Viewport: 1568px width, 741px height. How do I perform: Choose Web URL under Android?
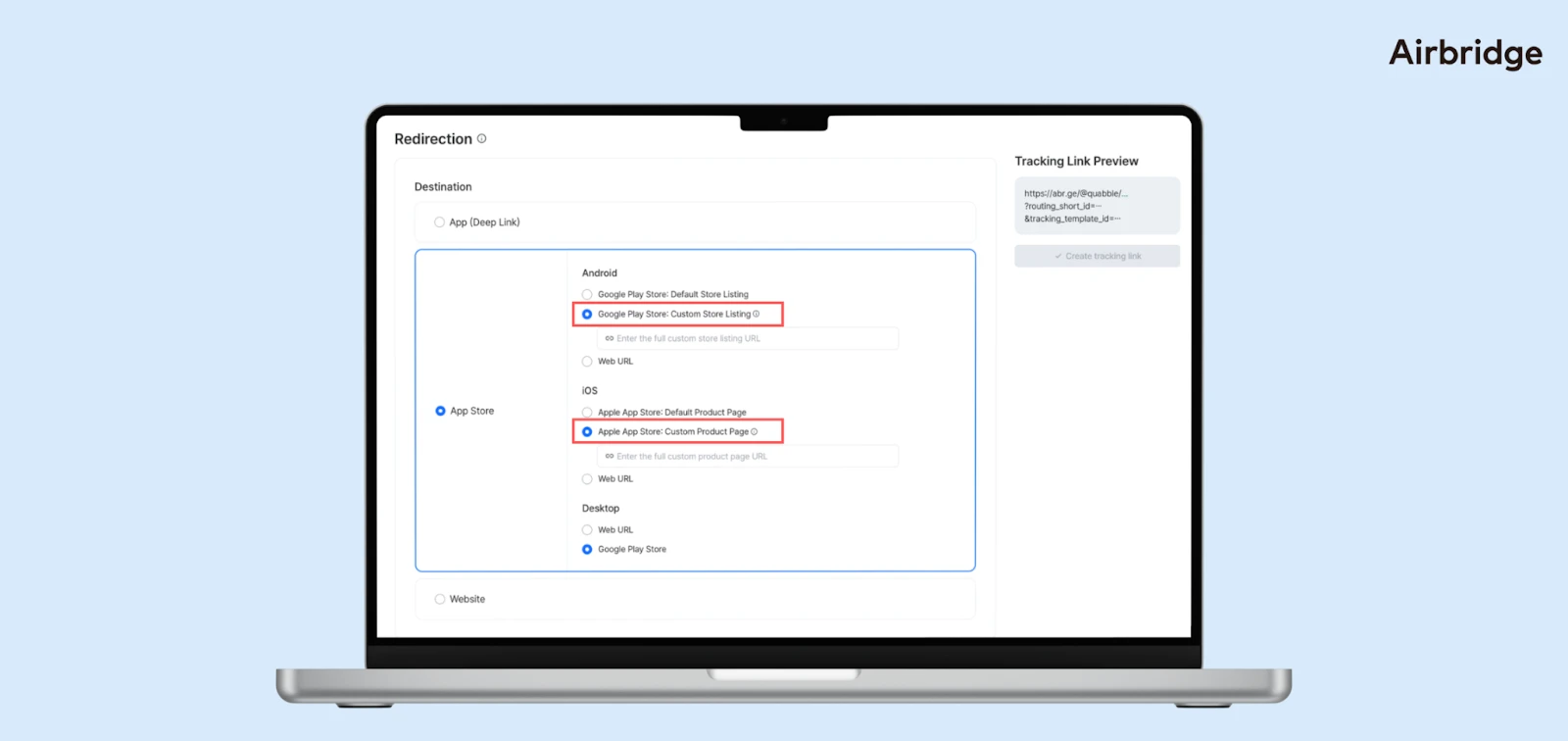point(587,362)
